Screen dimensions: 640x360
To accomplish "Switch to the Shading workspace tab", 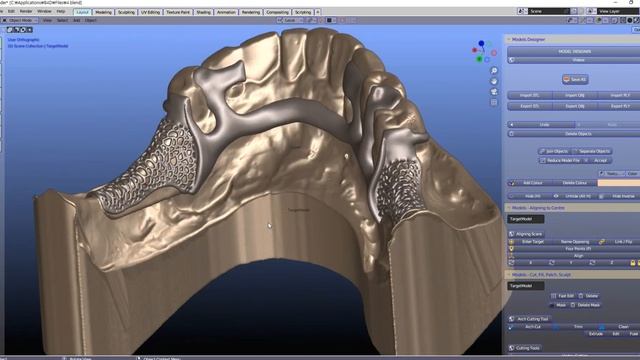I will tap(203, 12).
